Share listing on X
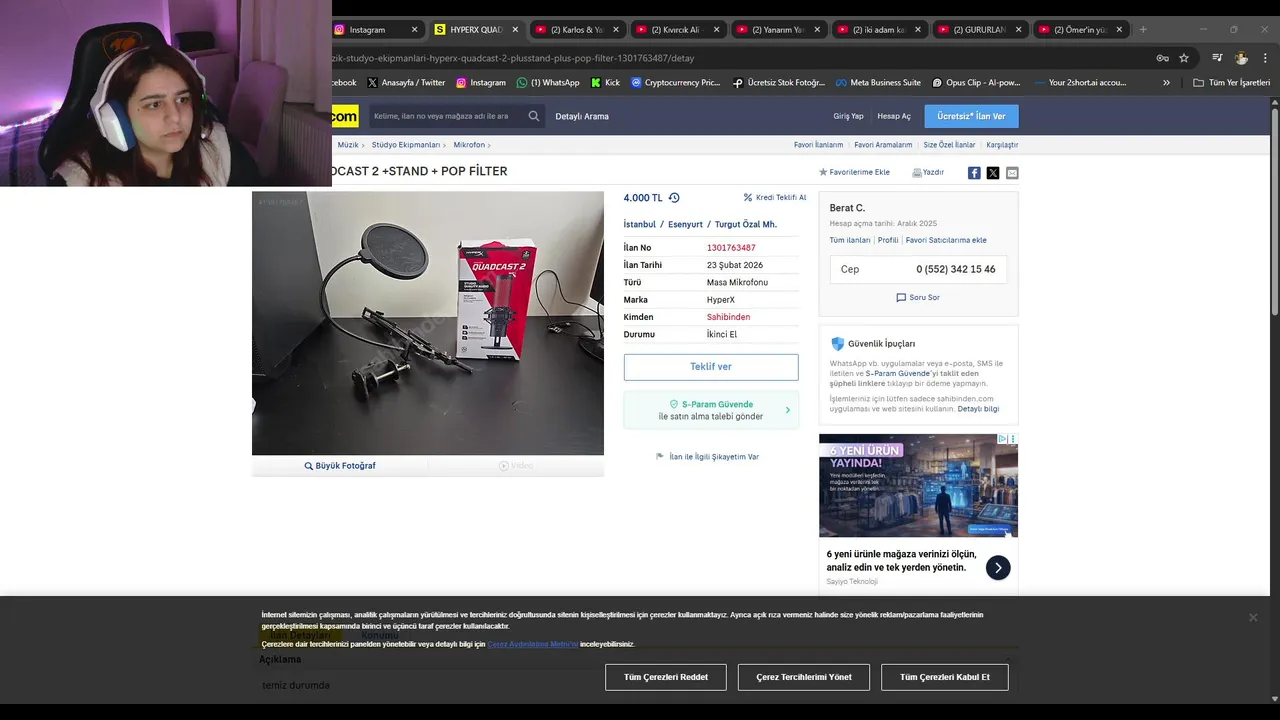The height and width of the screenshot is (720, 1280). tap(993, 173)
